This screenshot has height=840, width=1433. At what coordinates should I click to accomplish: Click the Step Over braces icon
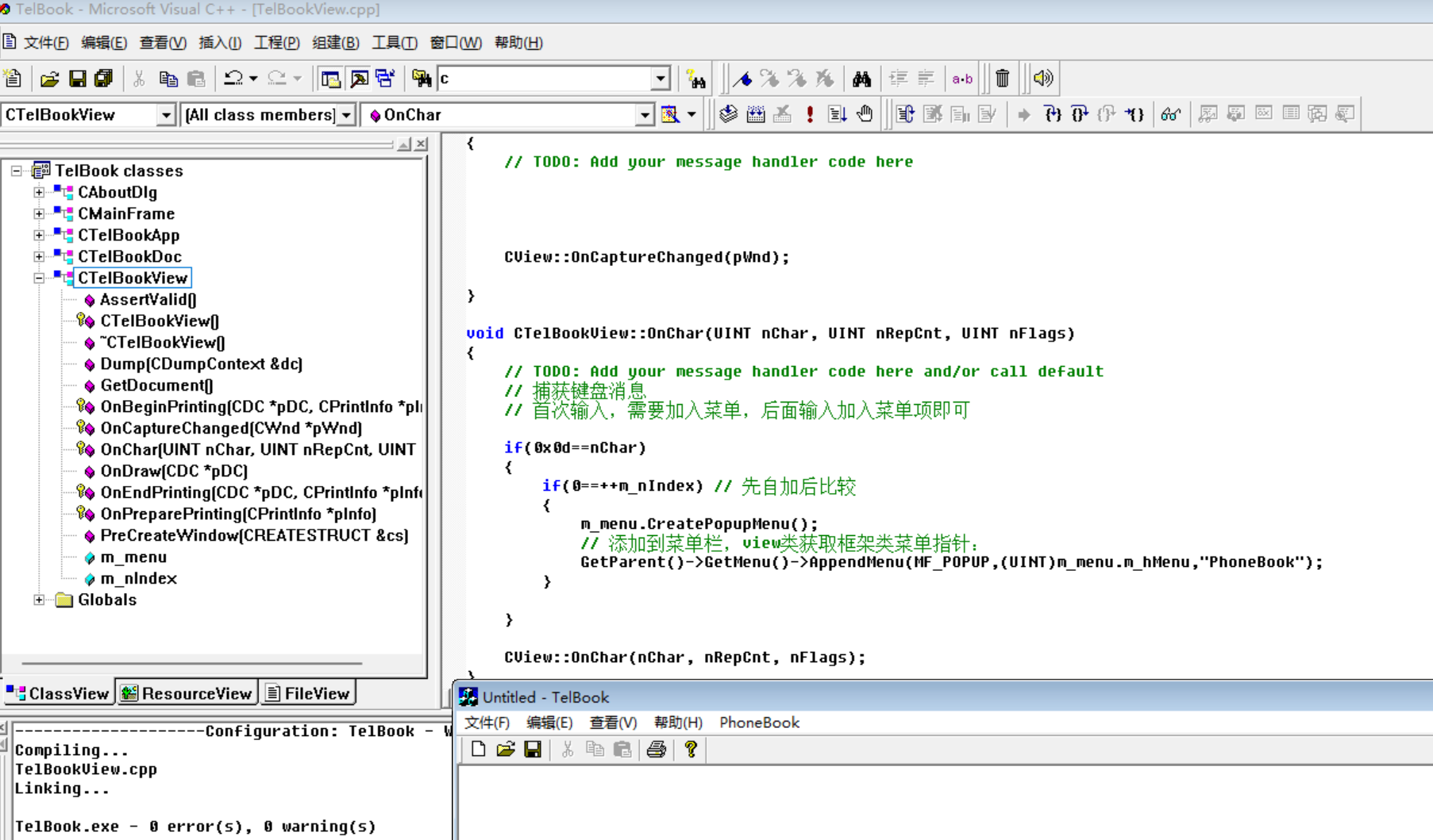[x=1079, y=114]
